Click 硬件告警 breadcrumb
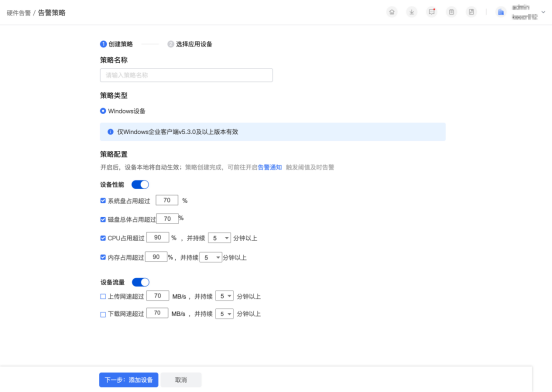Viewport: 552px width, 392px height. pyautogui.click(x=19, y=13)
